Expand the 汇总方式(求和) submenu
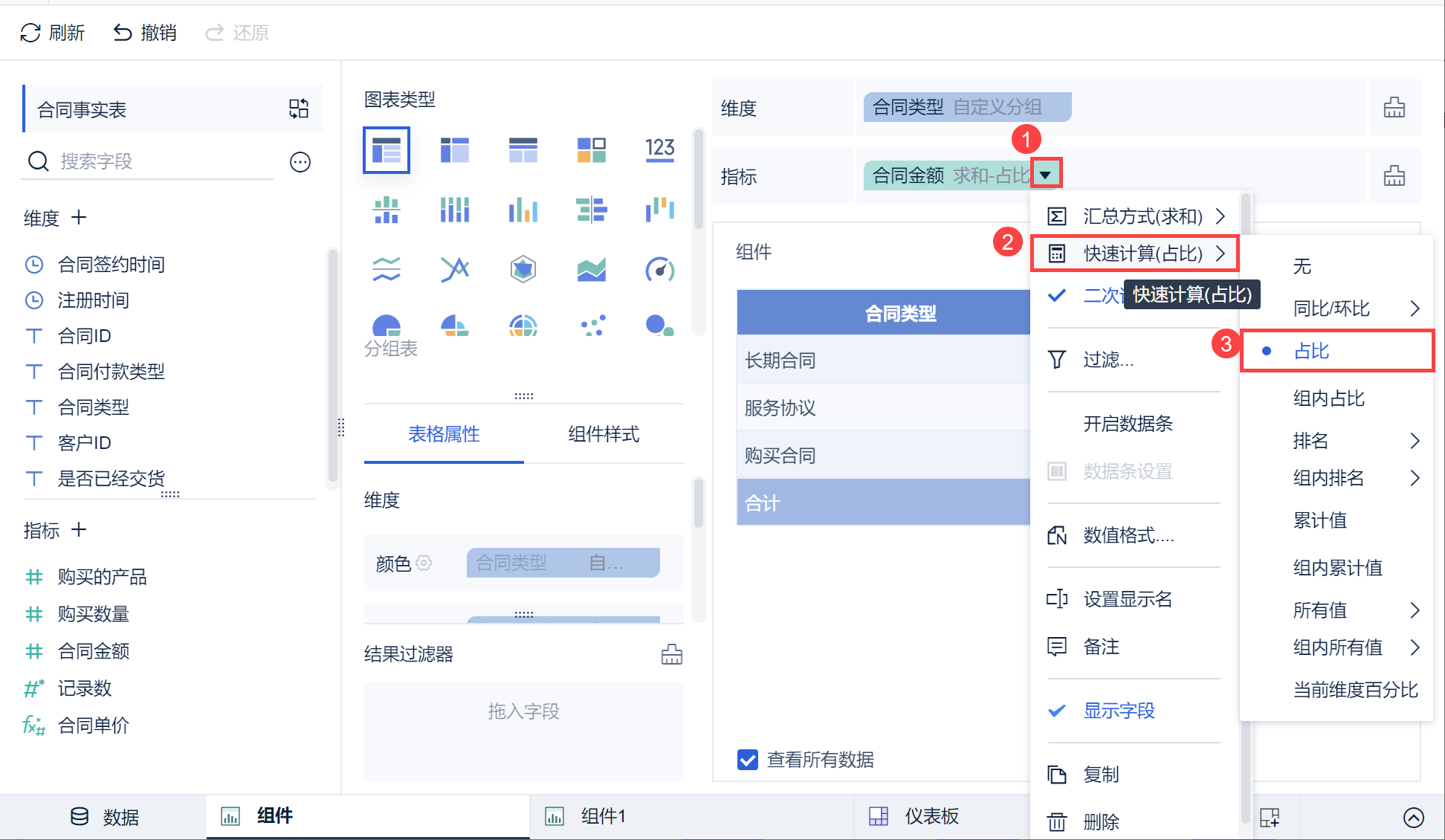 click(1142, 216)
